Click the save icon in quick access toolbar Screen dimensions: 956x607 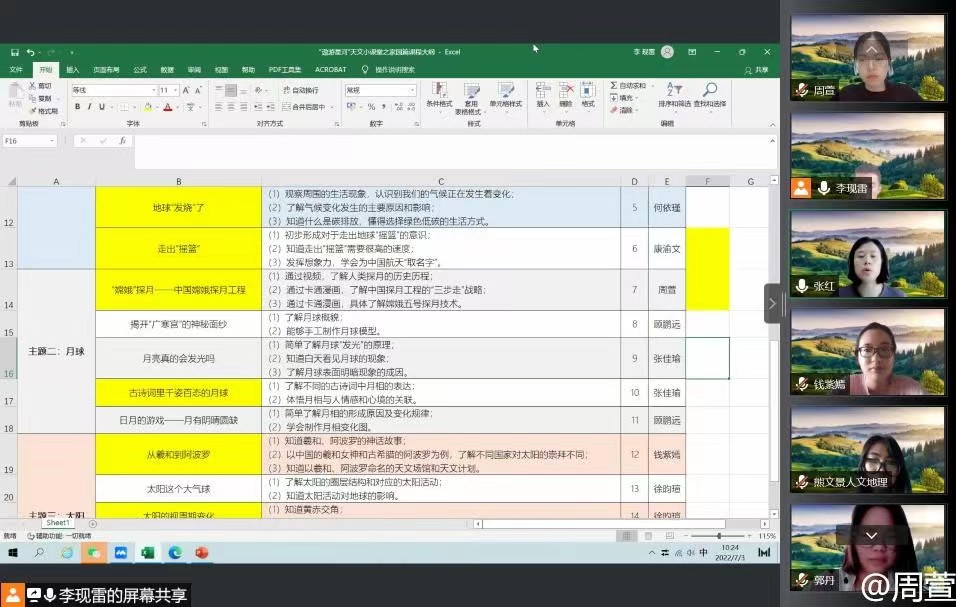pyautogui.click(x=15, y=52)
